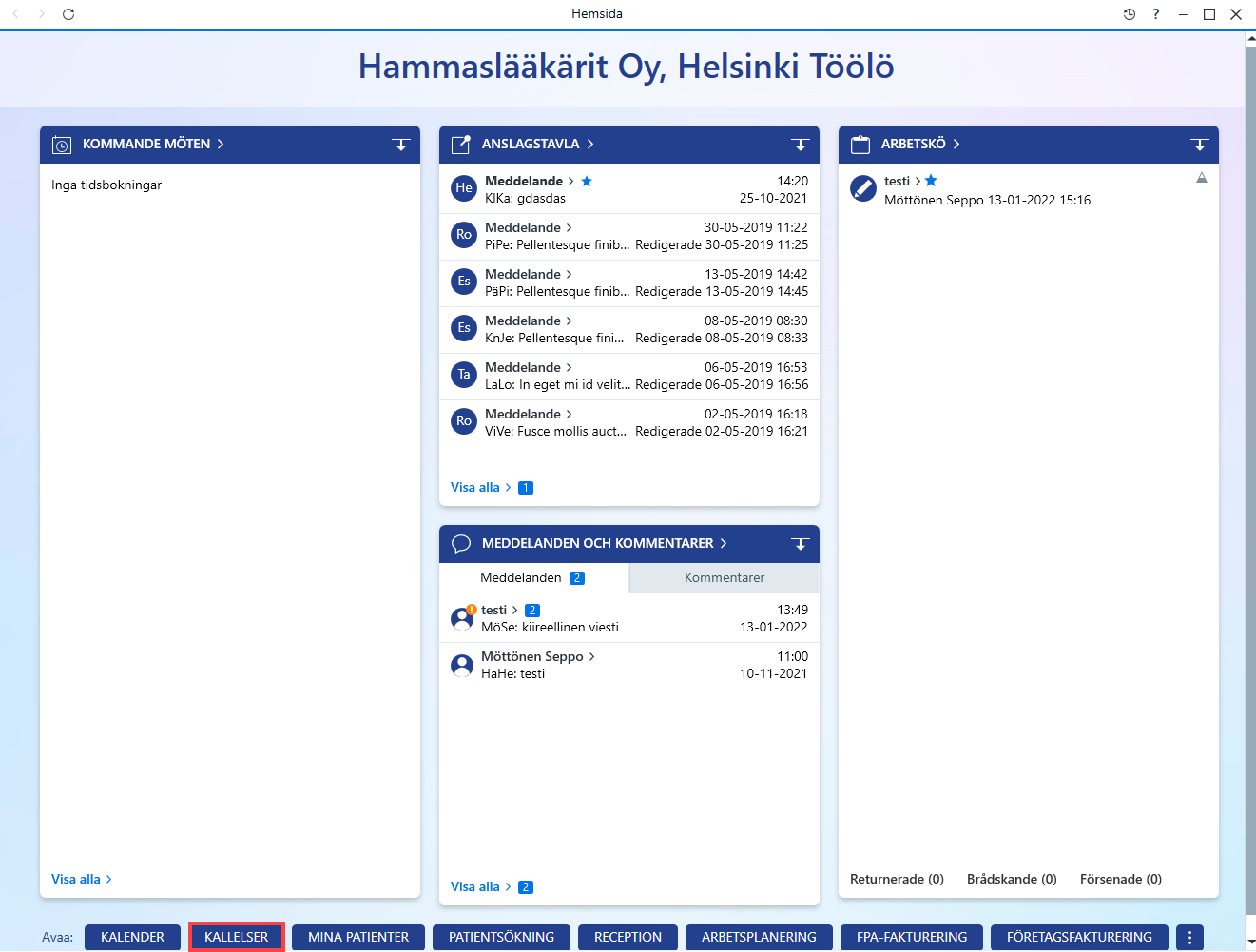1256x952 pixels.
Task: Select the Meddelanden tab
Action: coord(534,577)
